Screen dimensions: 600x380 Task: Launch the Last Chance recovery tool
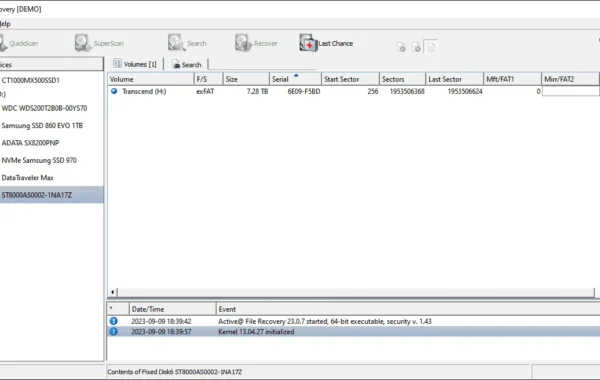click(326, 43)
